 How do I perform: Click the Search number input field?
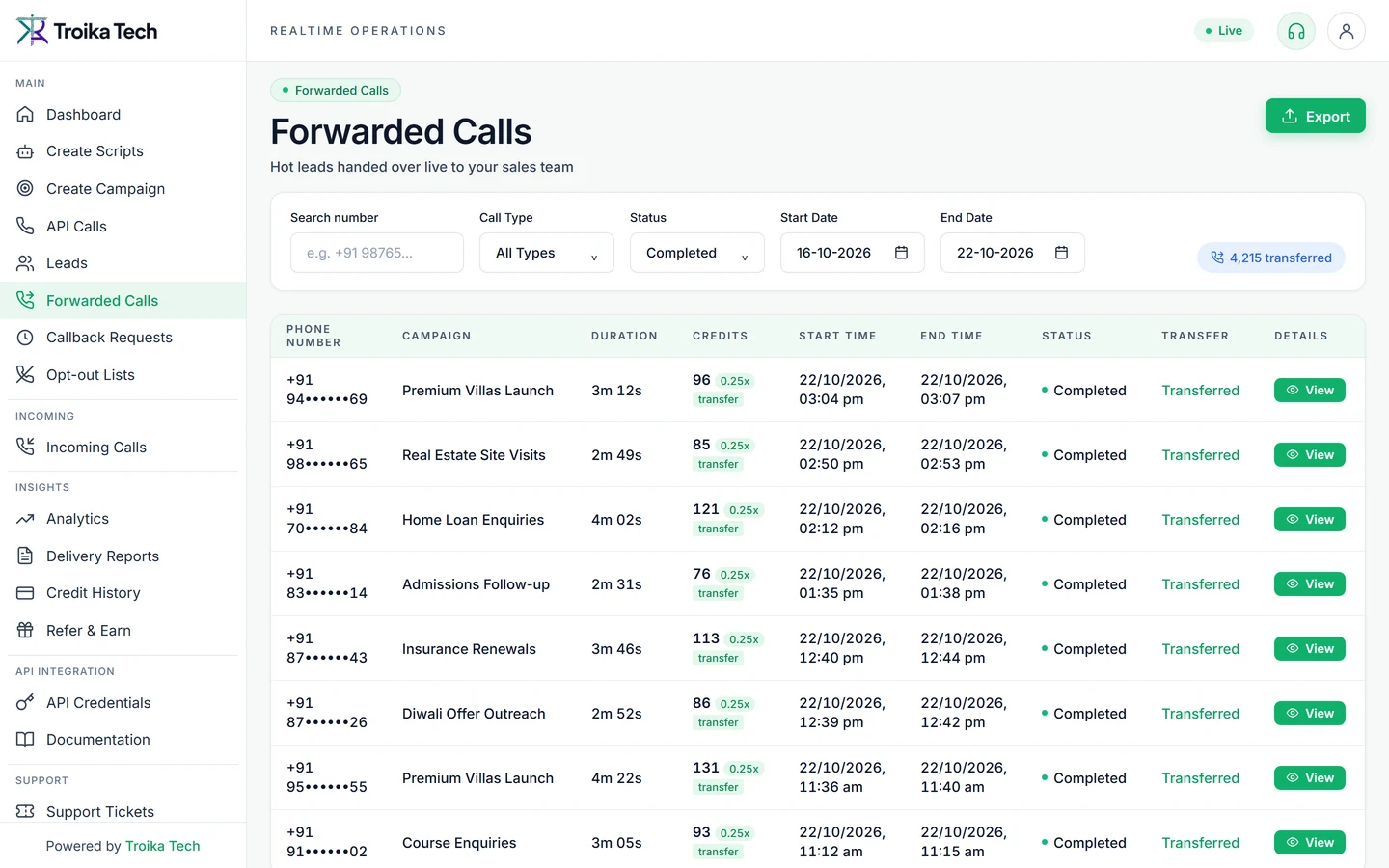(377, 253)
